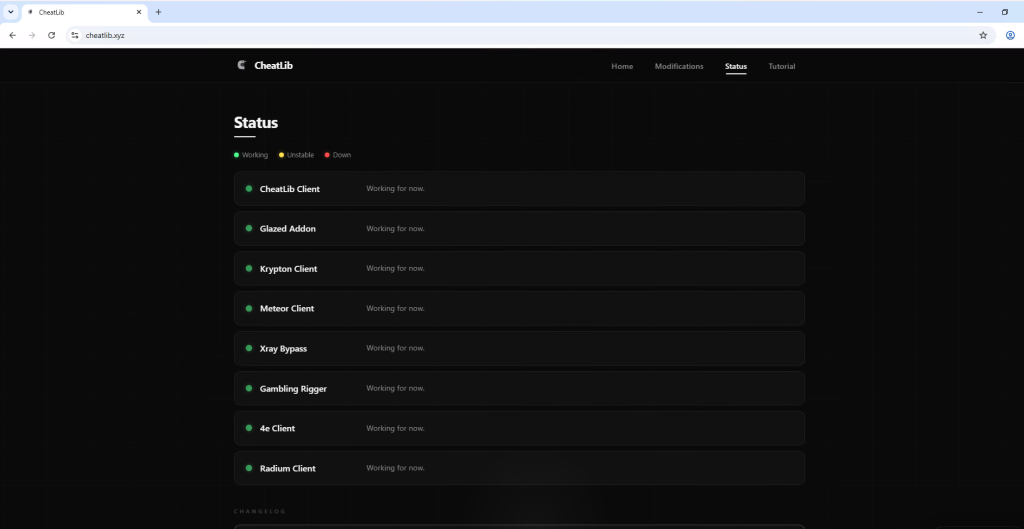Click the Down legend label

tap(342, 155)
